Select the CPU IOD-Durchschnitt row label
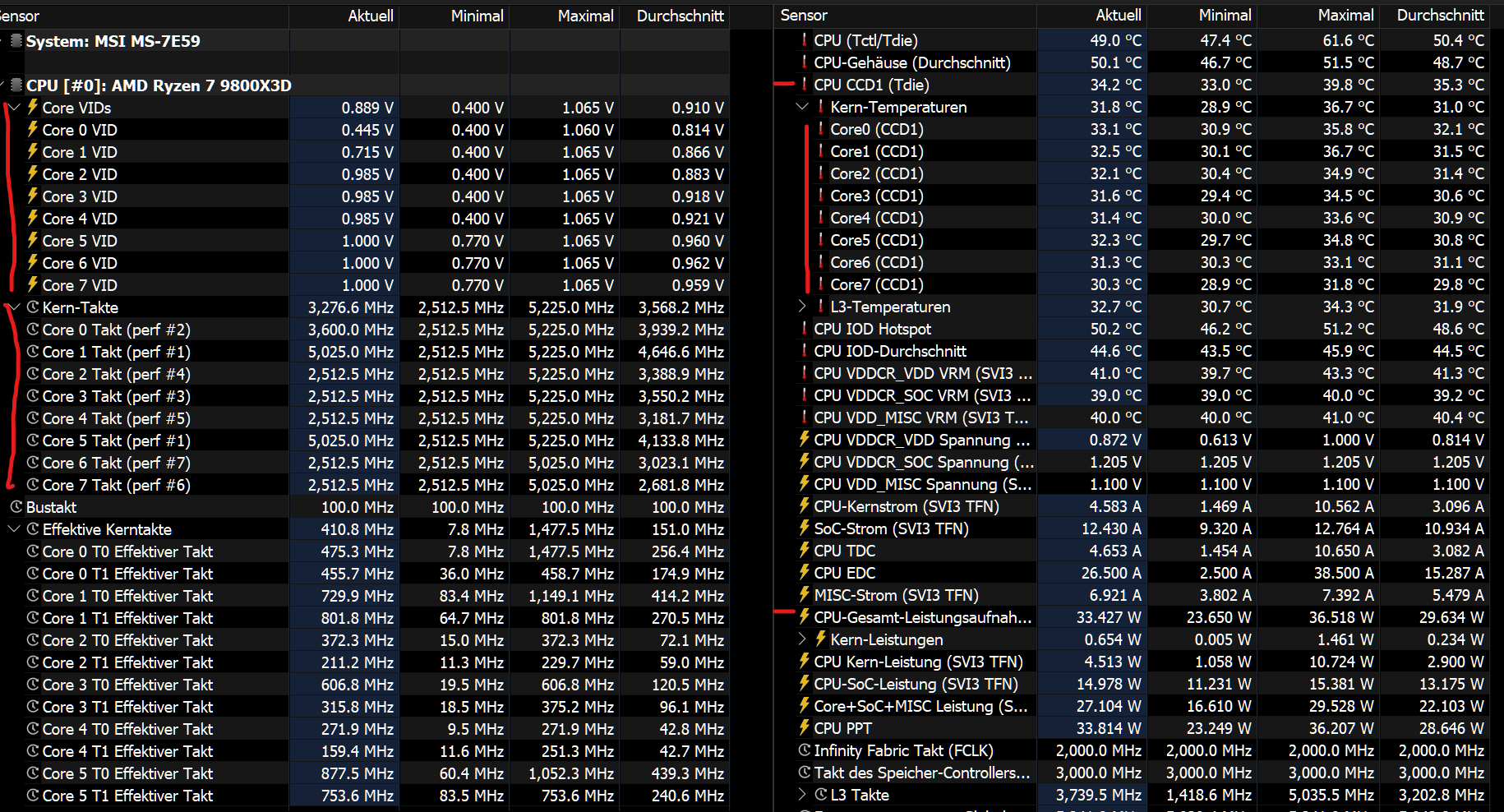This screenshot has width=1504, height=812. pos(890,351)
